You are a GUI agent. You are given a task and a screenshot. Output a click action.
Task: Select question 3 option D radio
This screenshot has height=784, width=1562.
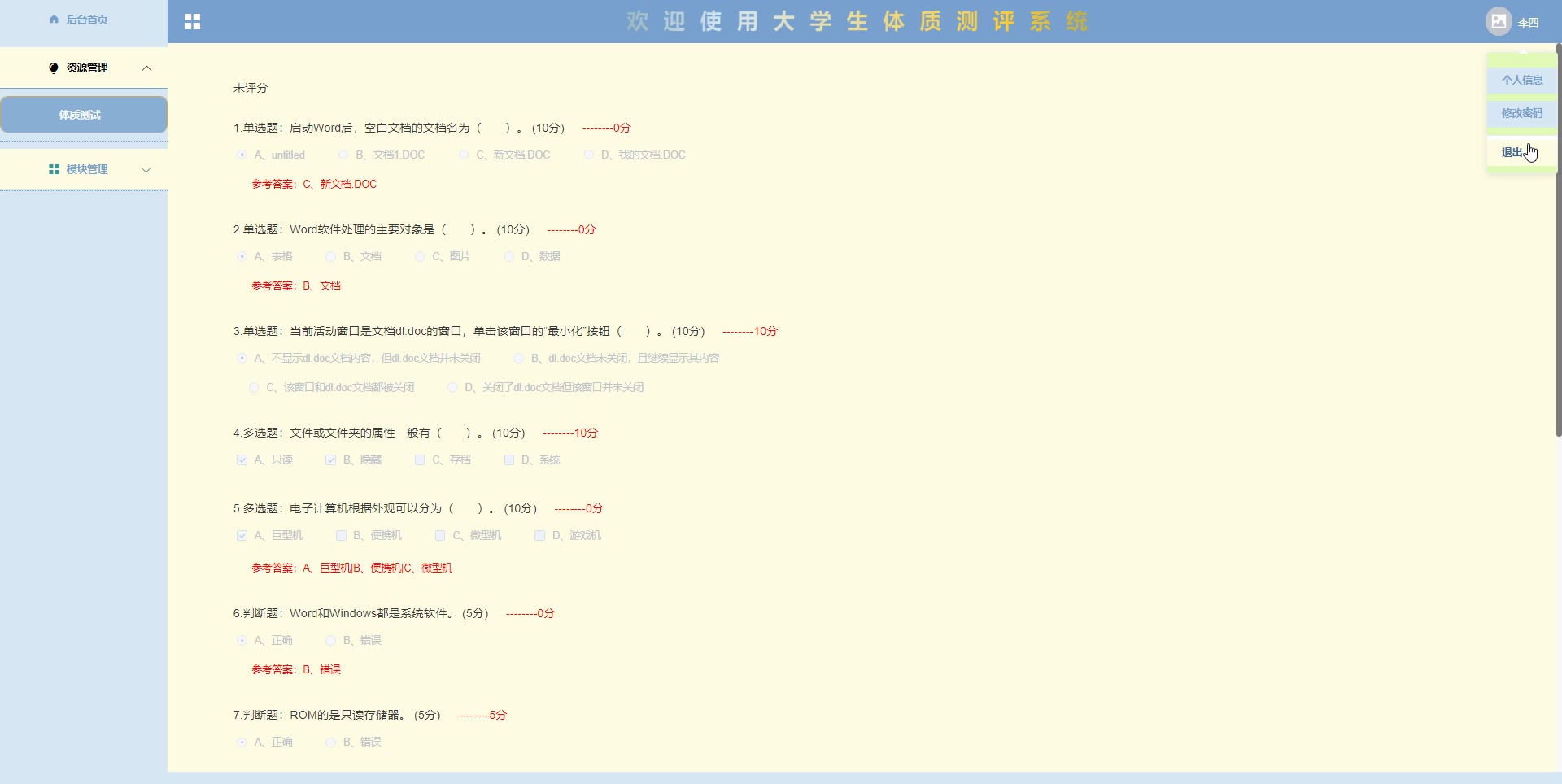[x=453, y=387]
